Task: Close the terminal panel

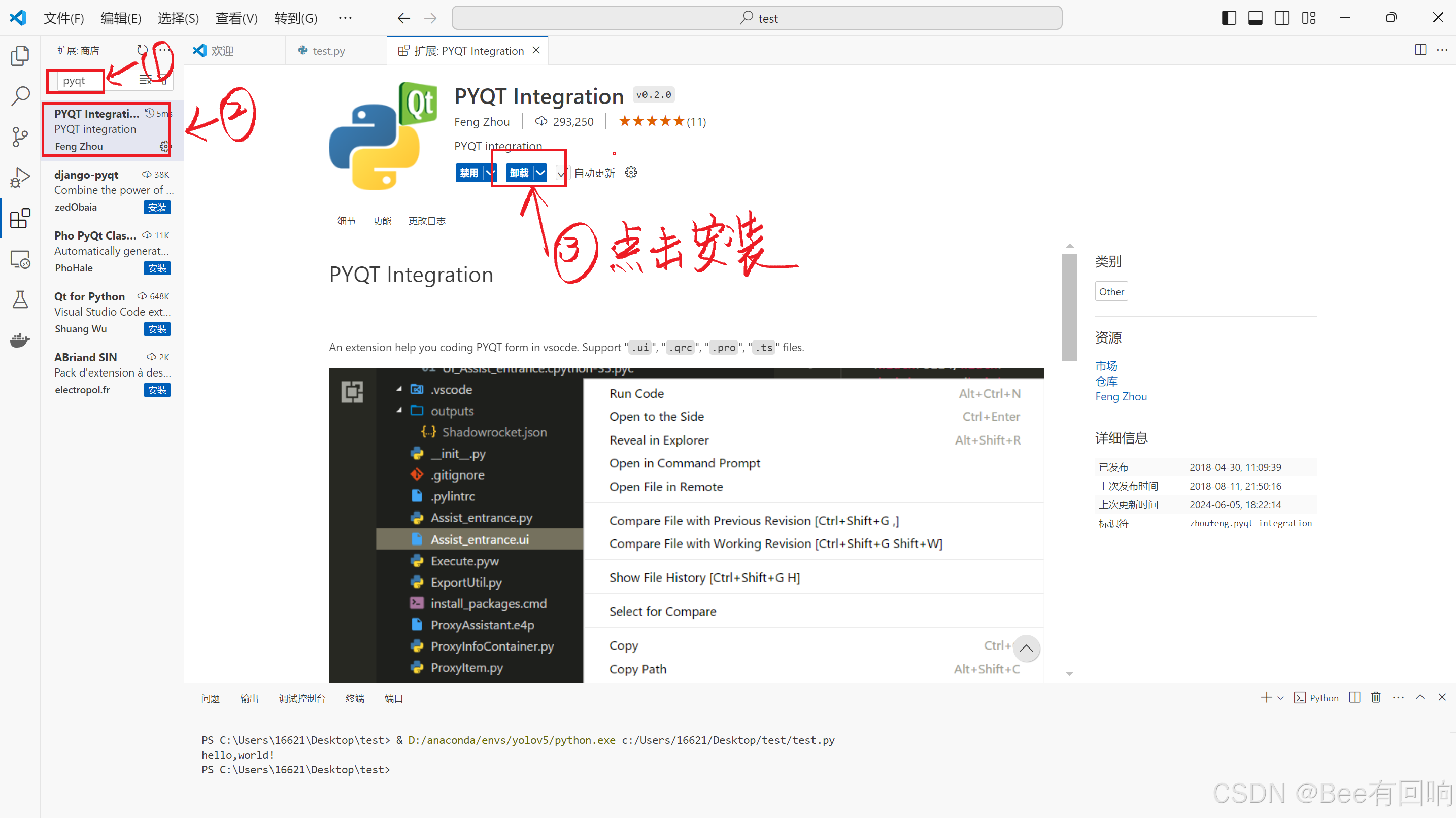Action: [x=1442, y=698]
